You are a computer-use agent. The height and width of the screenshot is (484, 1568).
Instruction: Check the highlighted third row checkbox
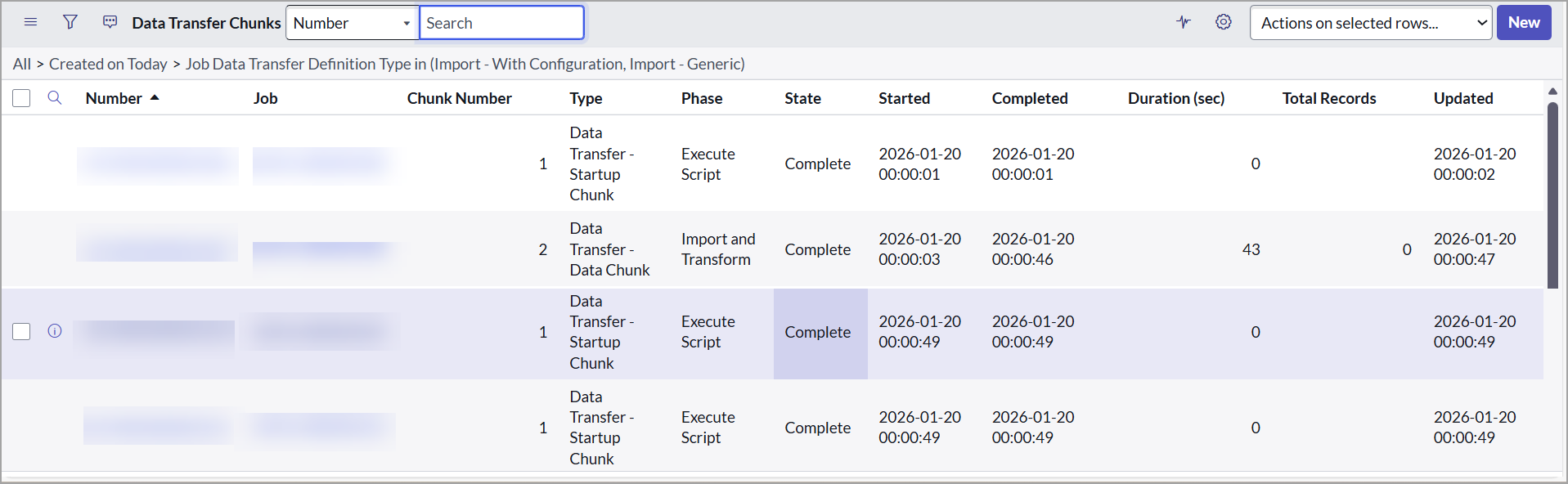click(x=21, y=331)
